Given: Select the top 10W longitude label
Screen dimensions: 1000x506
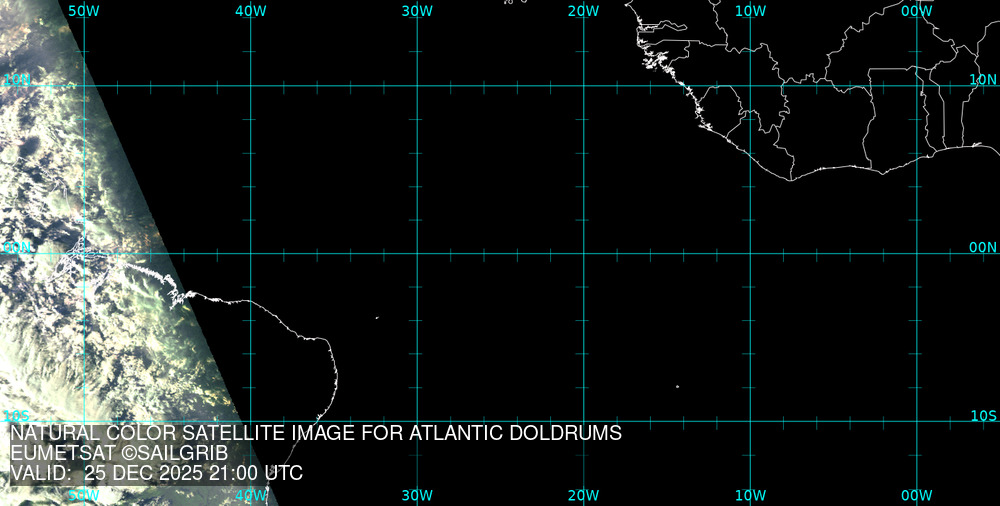Looking at the screenshot, I should click(750, 11).
